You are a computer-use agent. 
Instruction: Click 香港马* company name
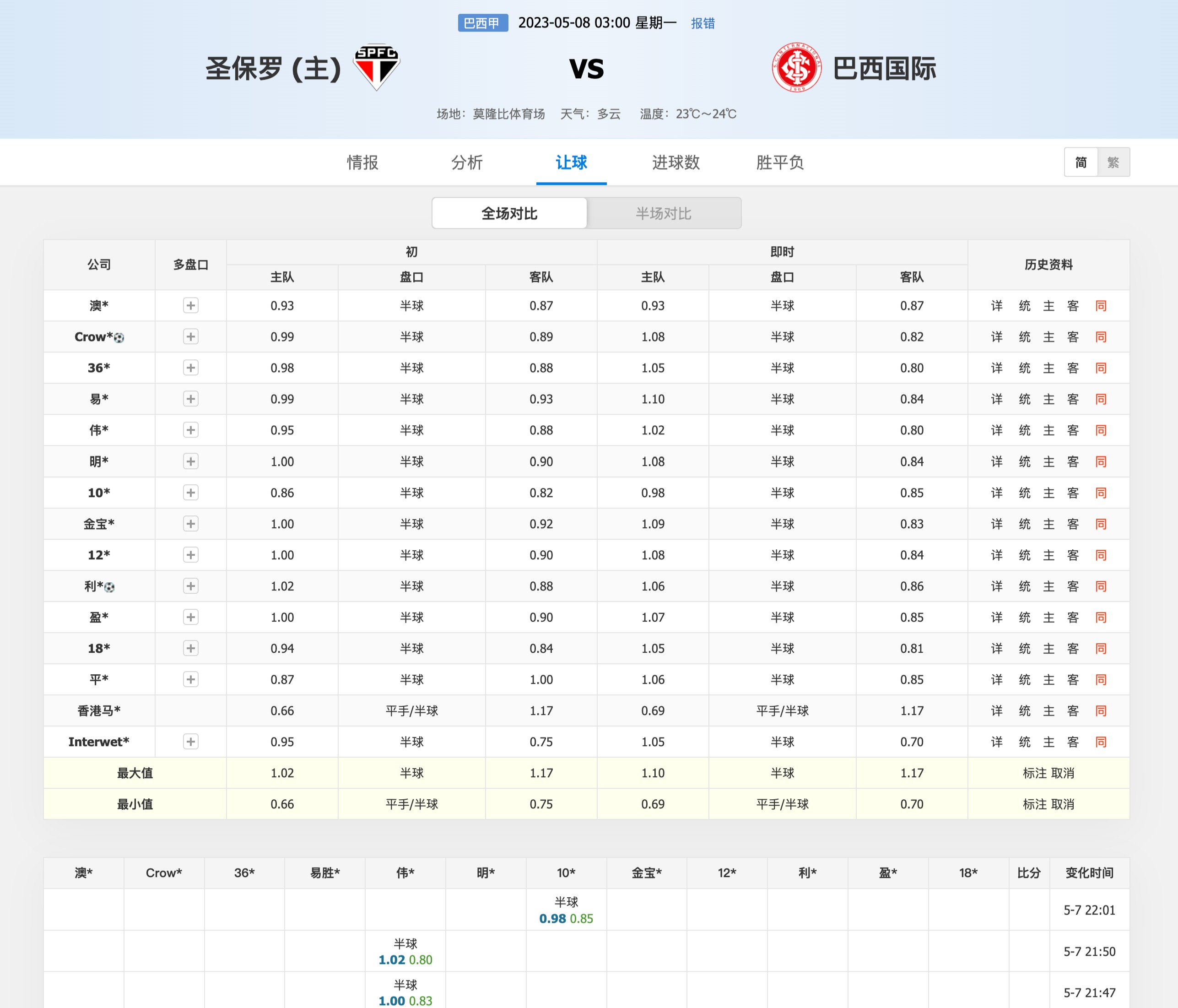pos(99,710)
